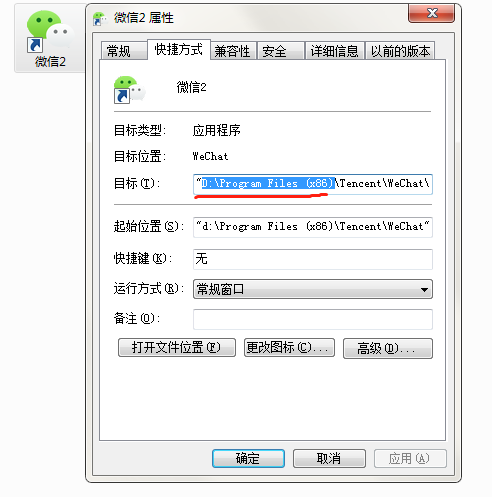
Task: Select the 微信2 desktop shortcut icon
Action: (x=50, y=38)
